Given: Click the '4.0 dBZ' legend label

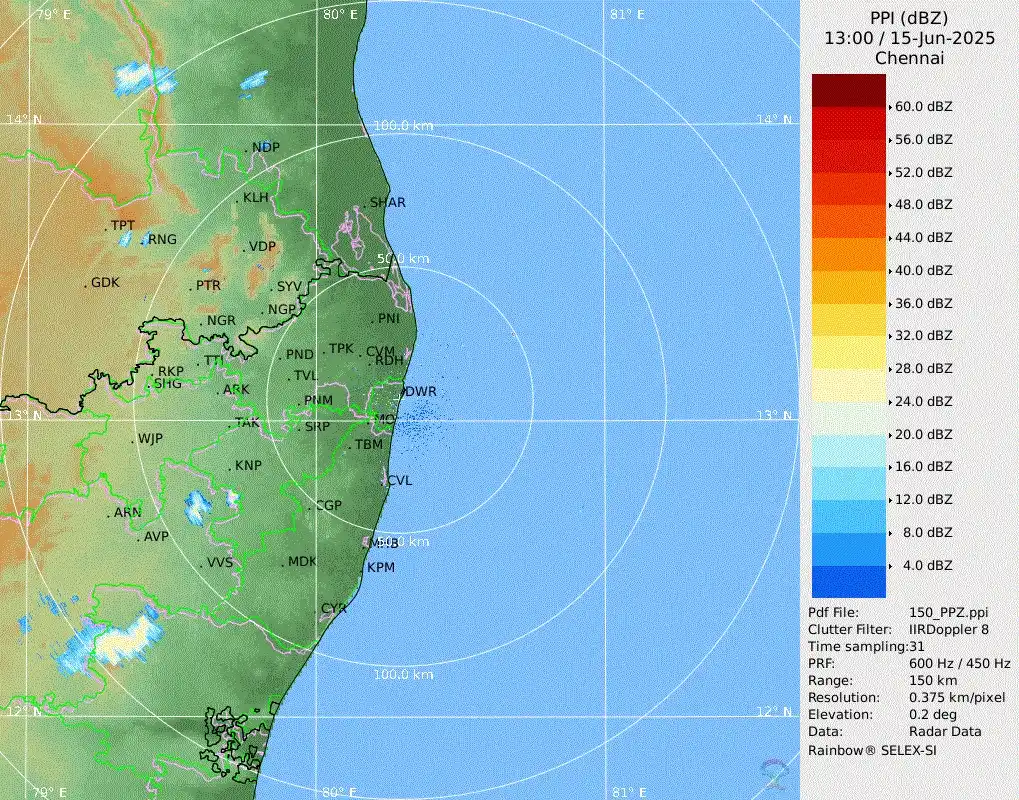Looking at the screenshot, I should tap(927, 565).
